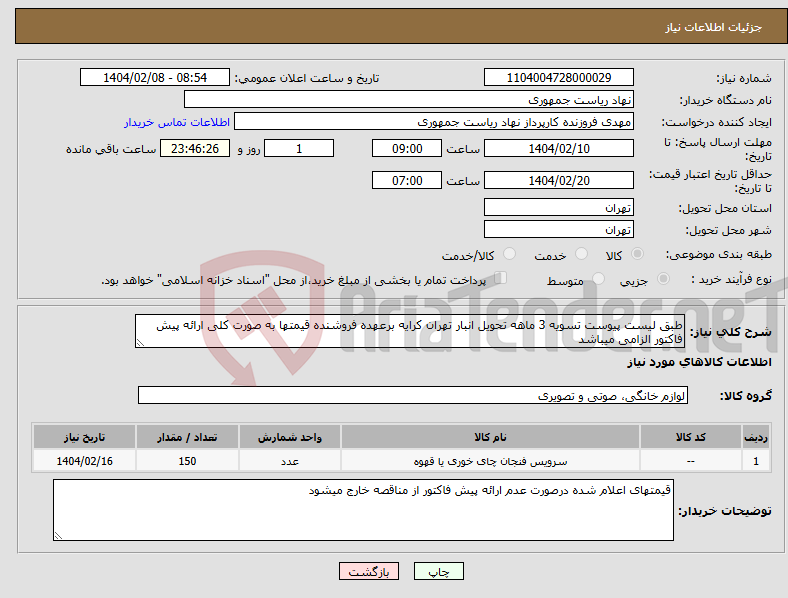Click need date cell 1404/02/16

(84, 461)
